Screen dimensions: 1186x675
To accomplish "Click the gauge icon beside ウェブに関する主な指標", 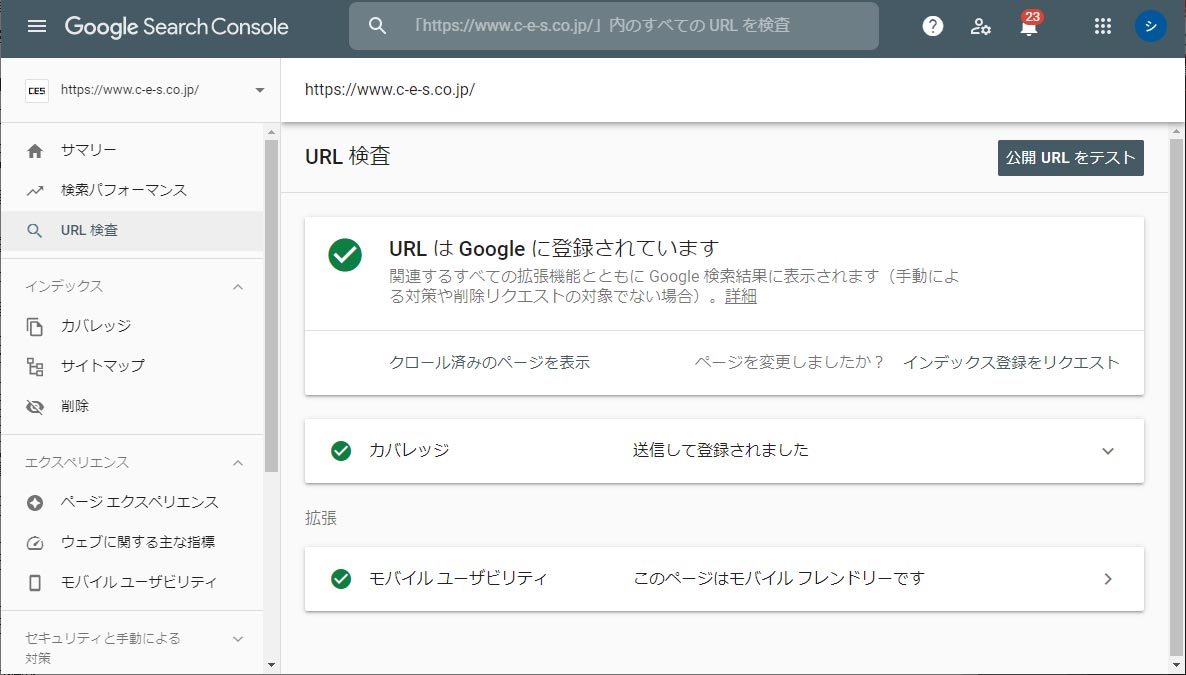I will (x=35, y=543).
